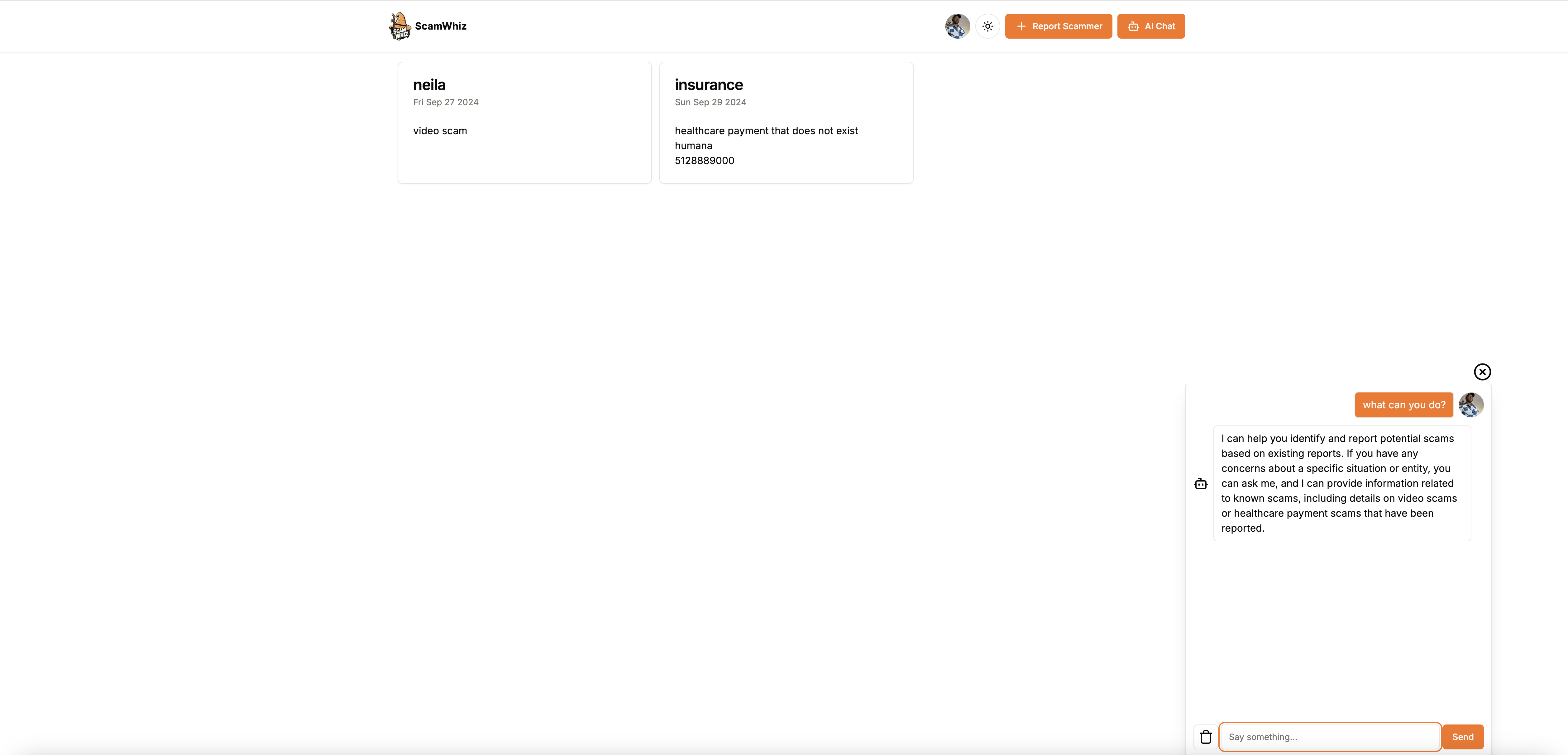Click the Report Scammer button
1568x755 pixels.
(1058, 26)
